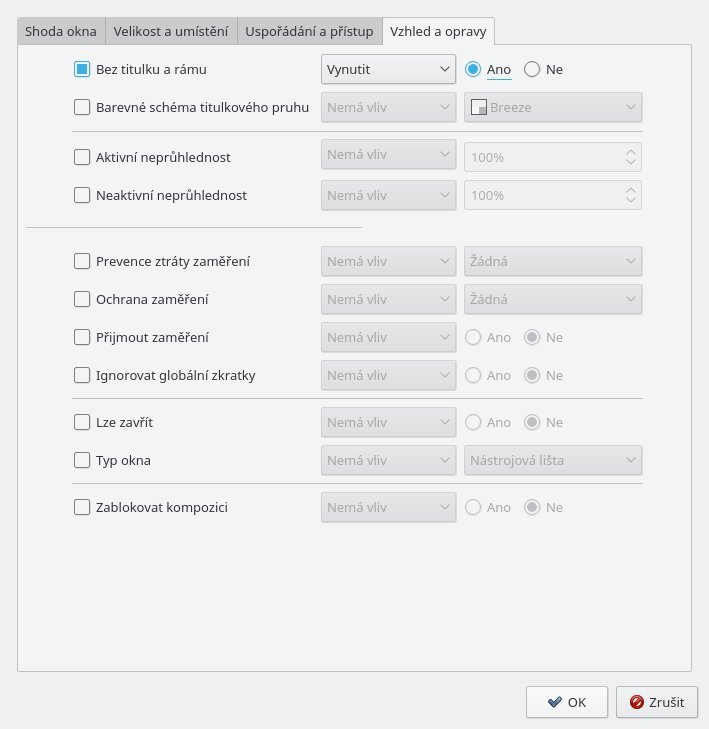Uncheck the Bez titulku a rámu checkbox

pos(82,69)
